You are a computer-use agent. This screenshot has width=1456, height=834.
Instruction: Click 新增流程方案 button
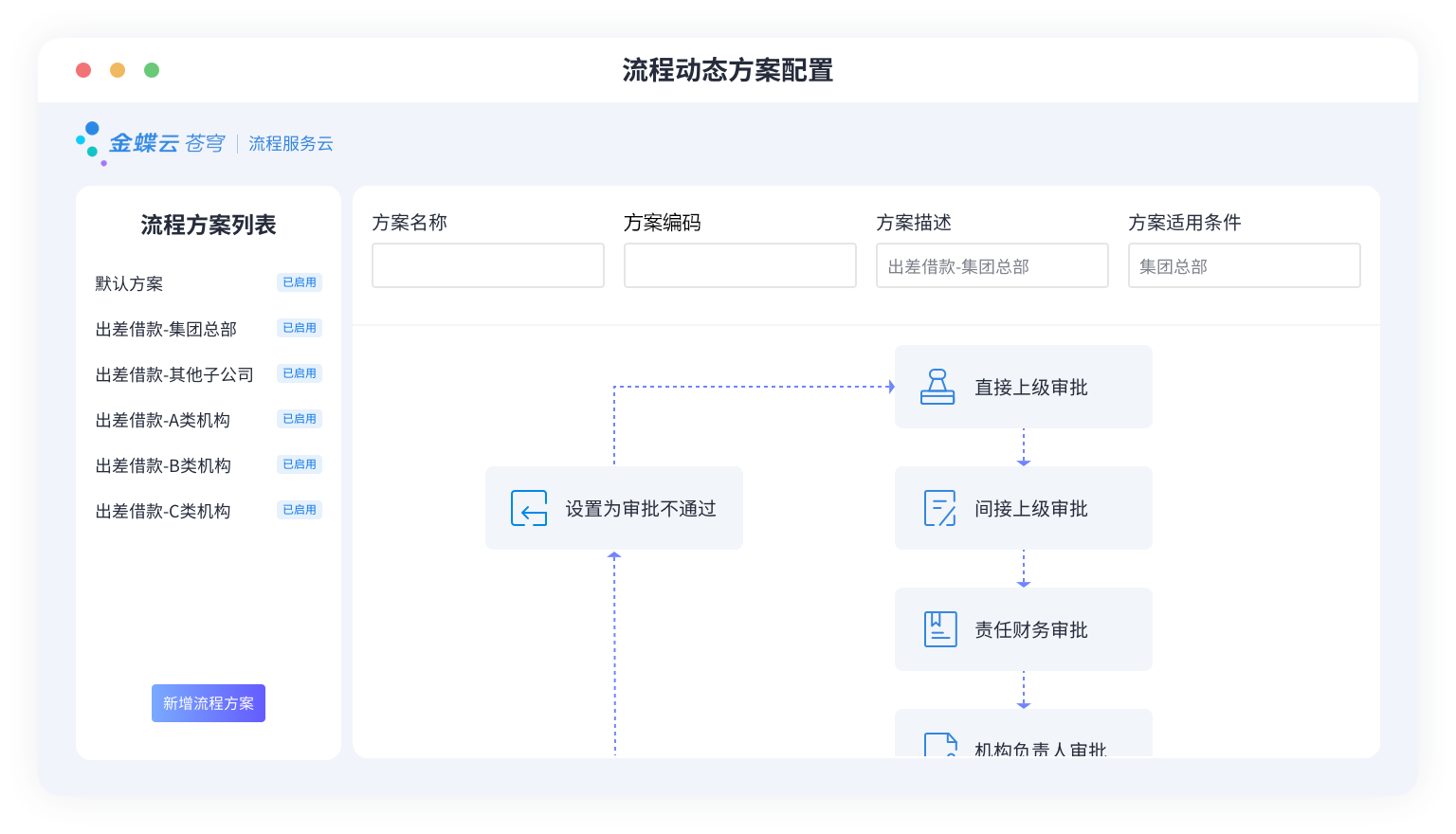tap(209, 703)
